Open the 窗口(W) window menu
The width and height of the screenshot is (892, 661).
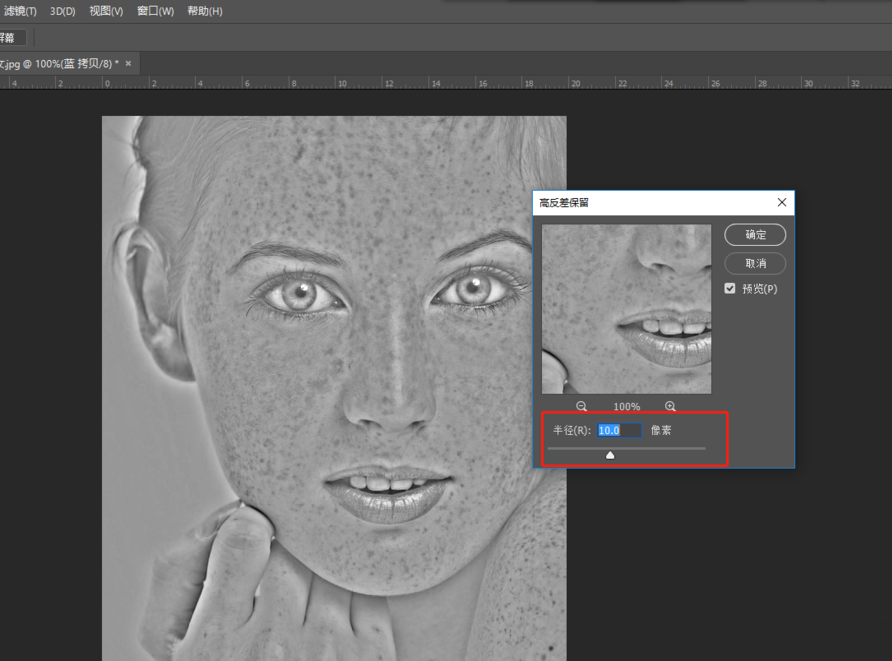point(155,11)
